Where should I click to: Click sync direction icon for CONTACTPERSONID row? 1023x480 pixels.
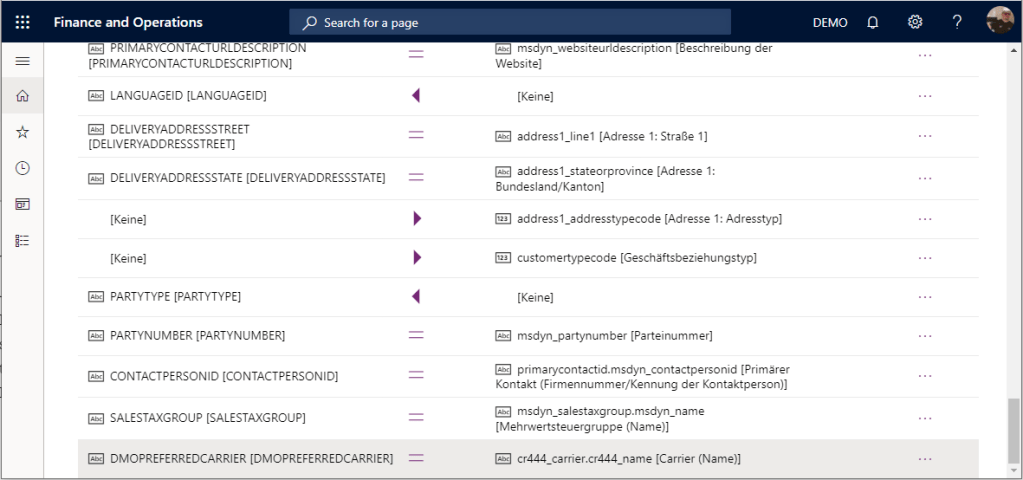(416, 376)
